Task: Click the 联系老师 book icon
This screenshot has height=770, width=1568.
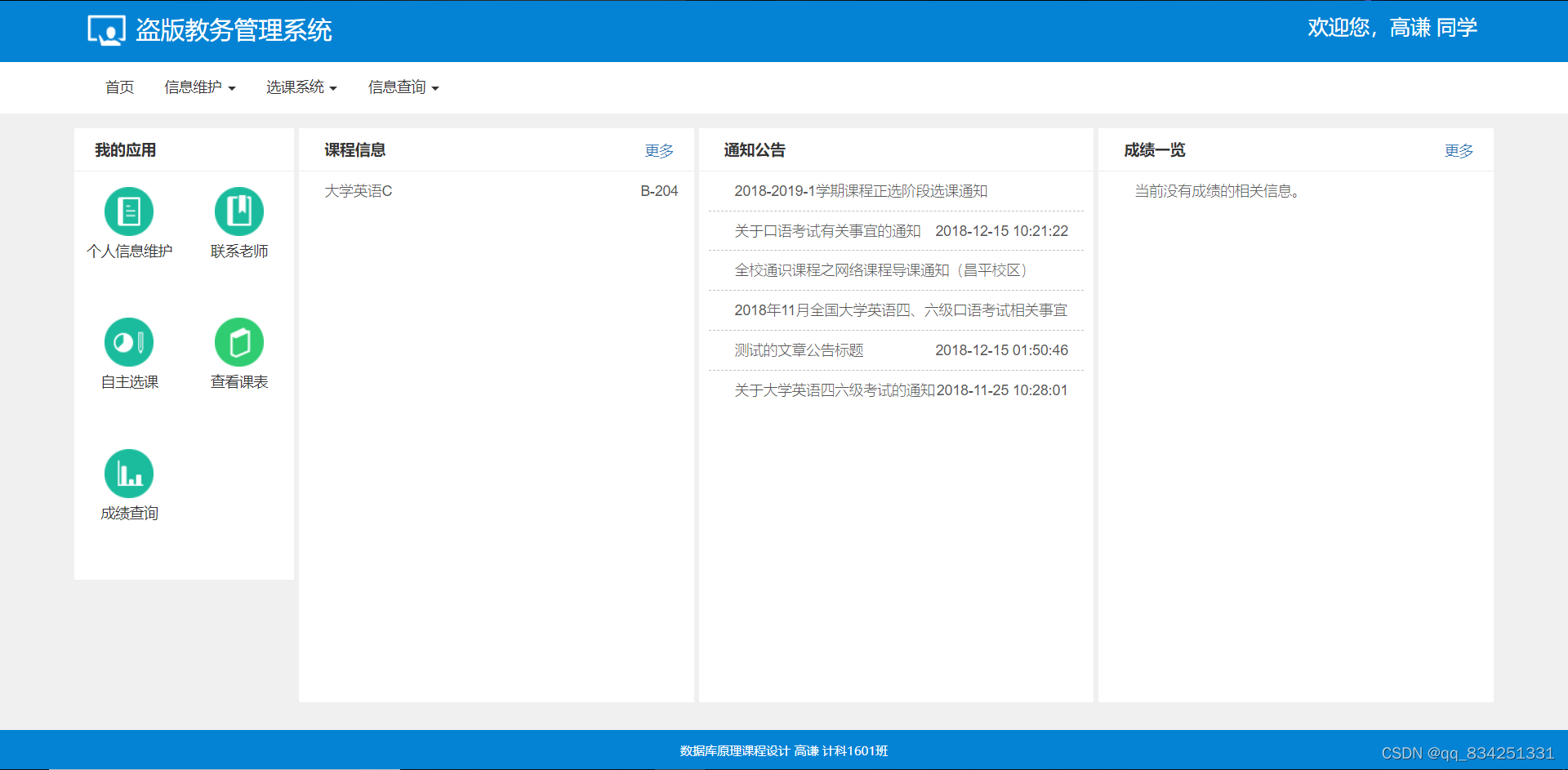Action: (239, 211)
